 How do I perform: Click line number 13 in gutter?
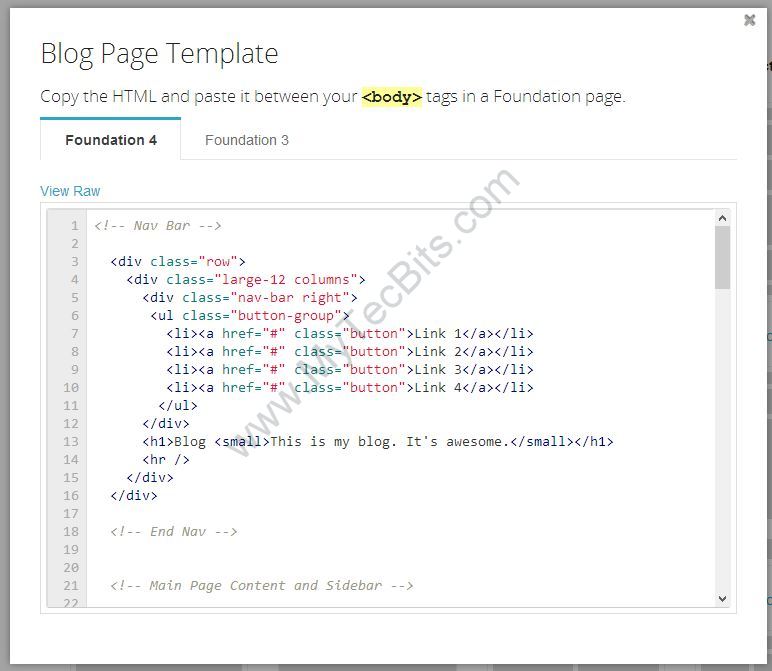71,442
